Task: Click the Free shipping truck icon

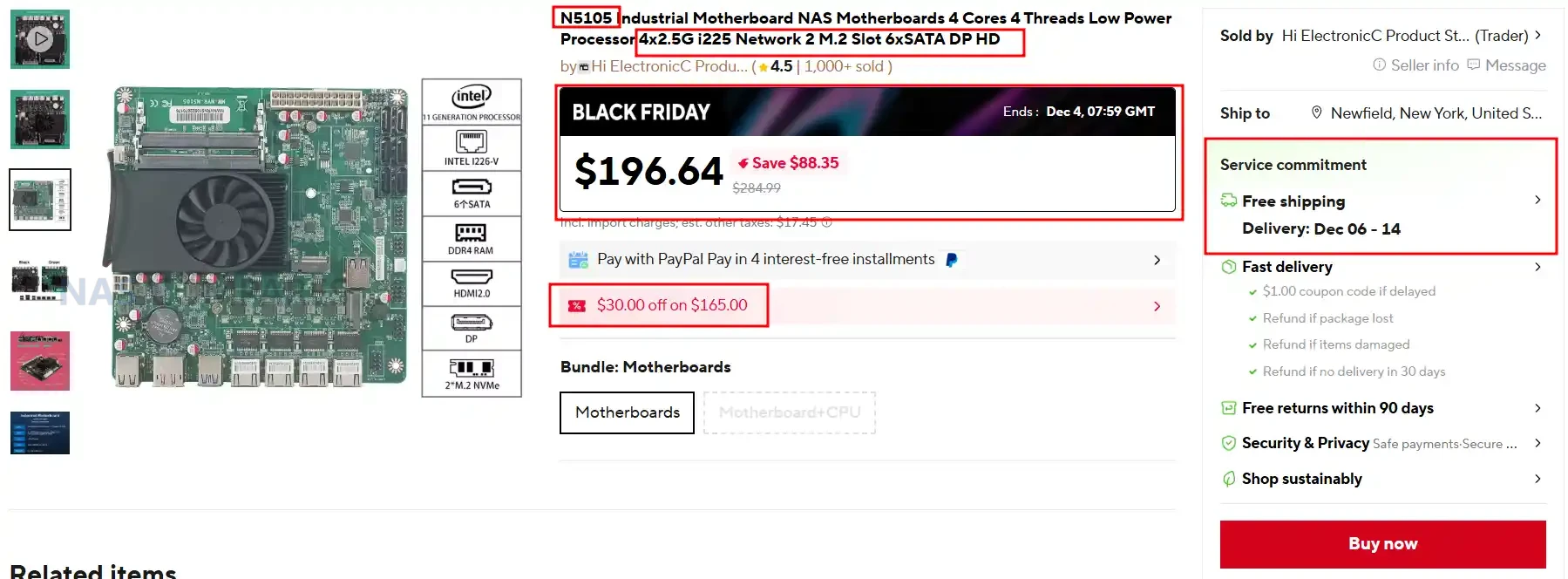Action: coord(1229,201)
